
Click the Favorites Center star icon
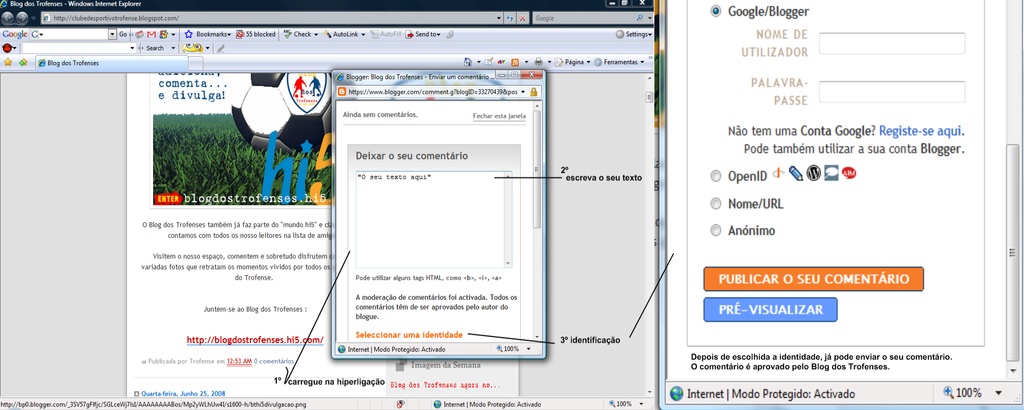[x=8, y=62]
